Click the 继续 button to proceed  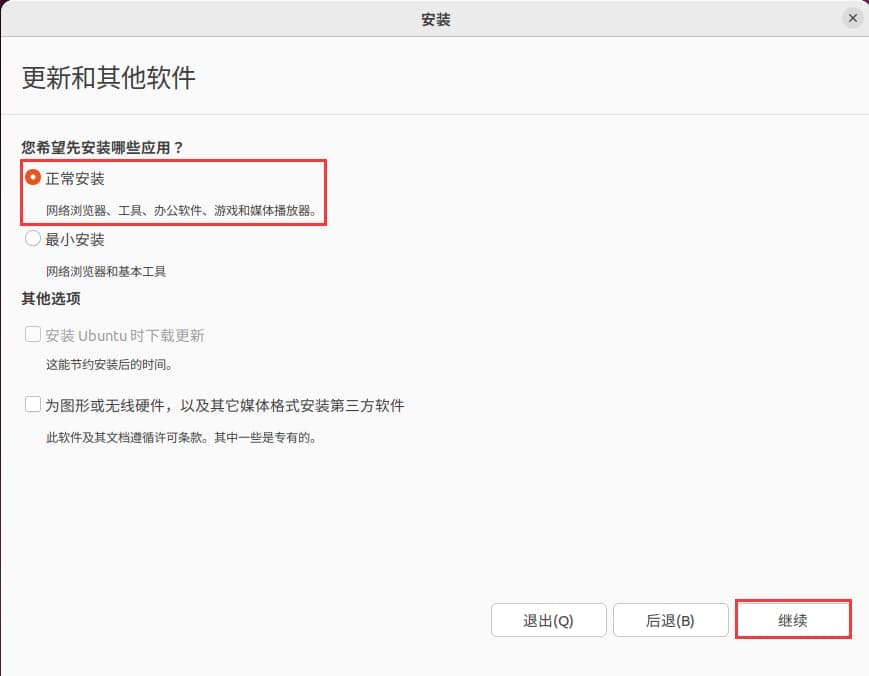click(793, 620)
